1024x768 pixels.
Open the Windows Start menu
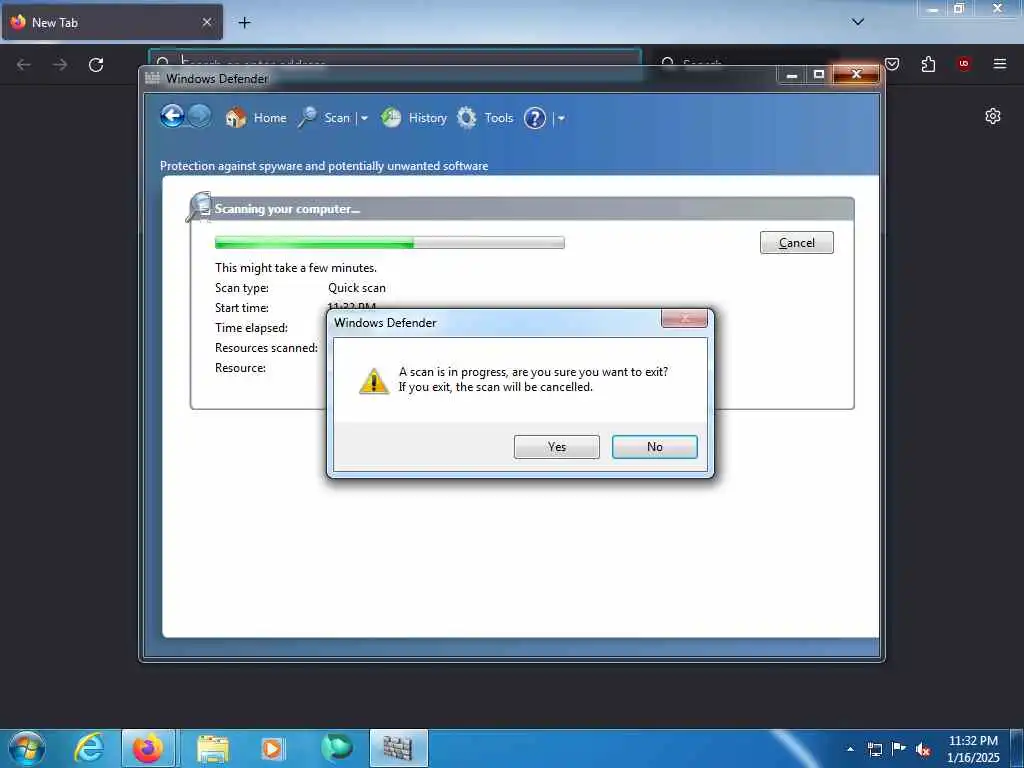(27, 748)
